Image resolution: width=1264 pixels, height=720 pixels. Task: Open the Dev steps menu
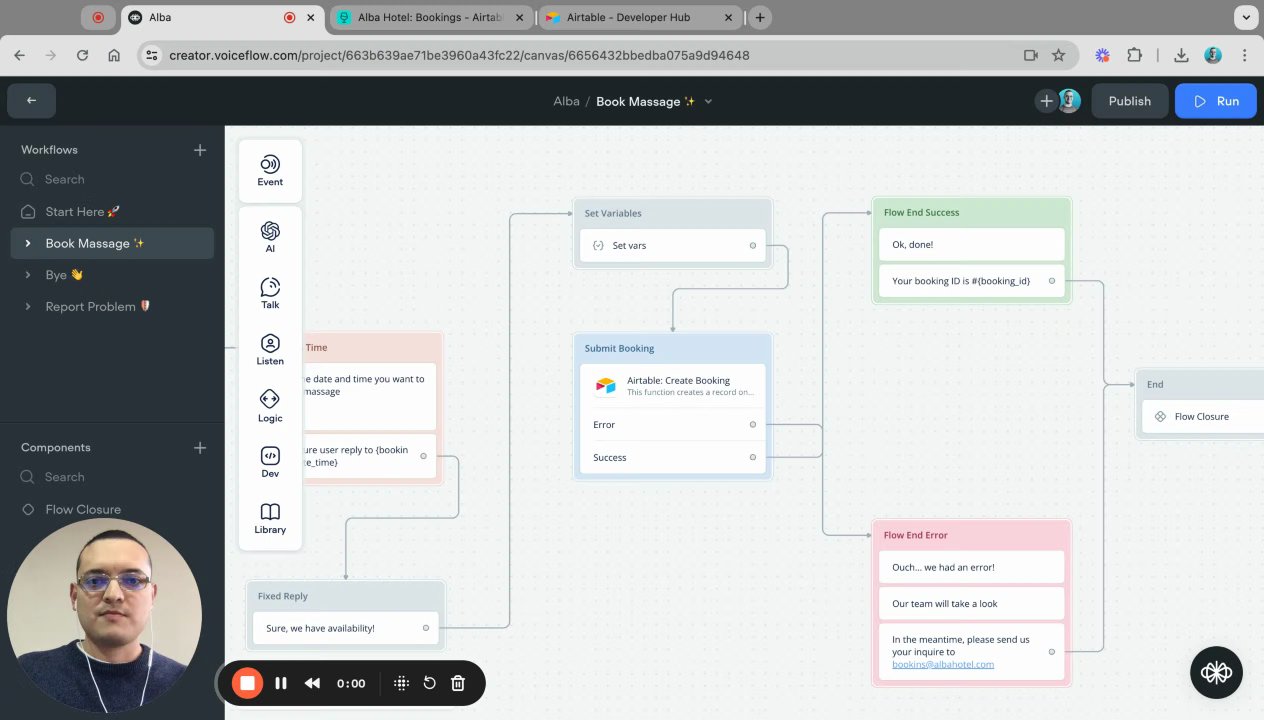point(270,462)
